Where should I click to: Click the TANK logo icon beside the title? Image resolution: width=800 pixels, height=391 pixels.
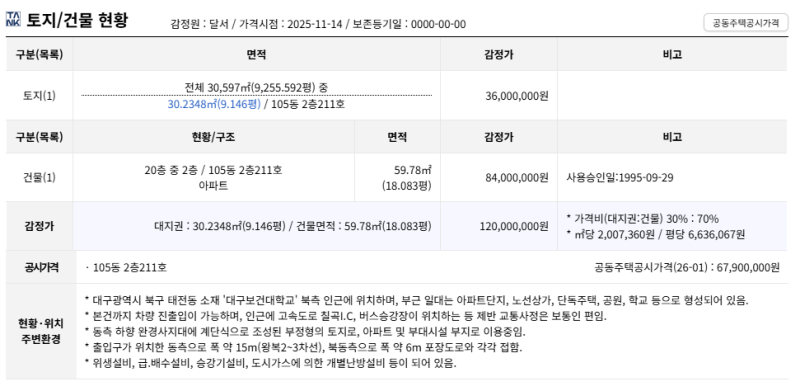(x=13, y=19)
